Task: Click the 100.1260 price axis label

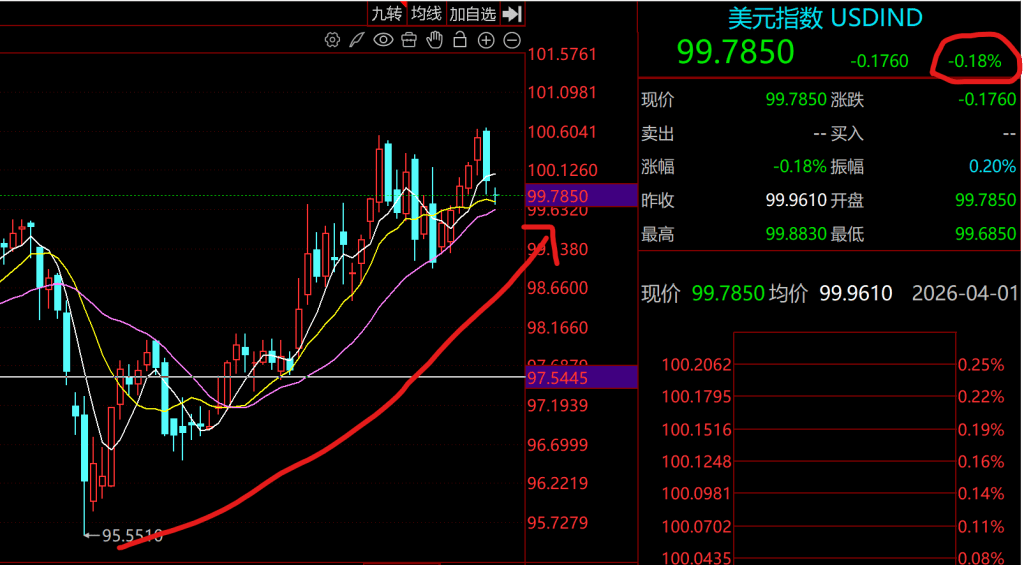Action: pyautogui.click(x=562, y=170)
